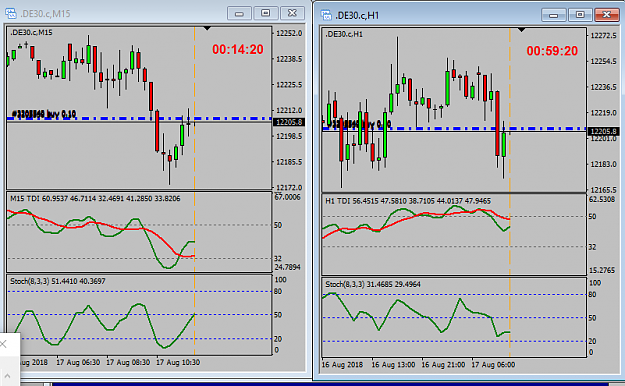Click Stoch(8,3,3) 51.4410 label in M15 window

pyautogui.click(x=57, y=281)
